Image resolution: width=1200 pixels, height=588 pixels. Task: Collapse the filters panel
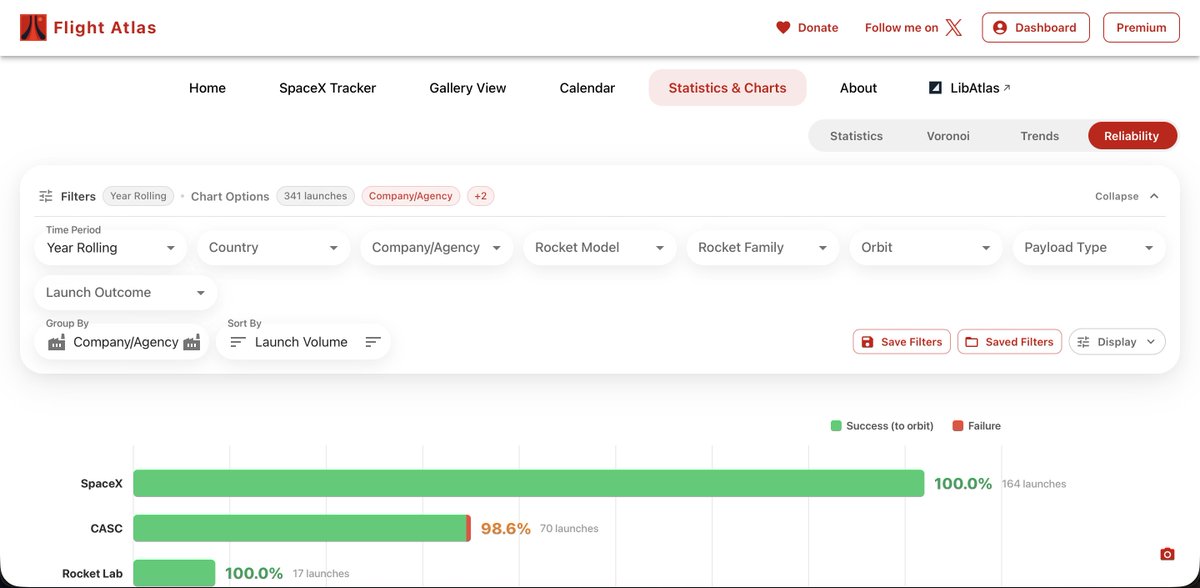coord(1127,196)
